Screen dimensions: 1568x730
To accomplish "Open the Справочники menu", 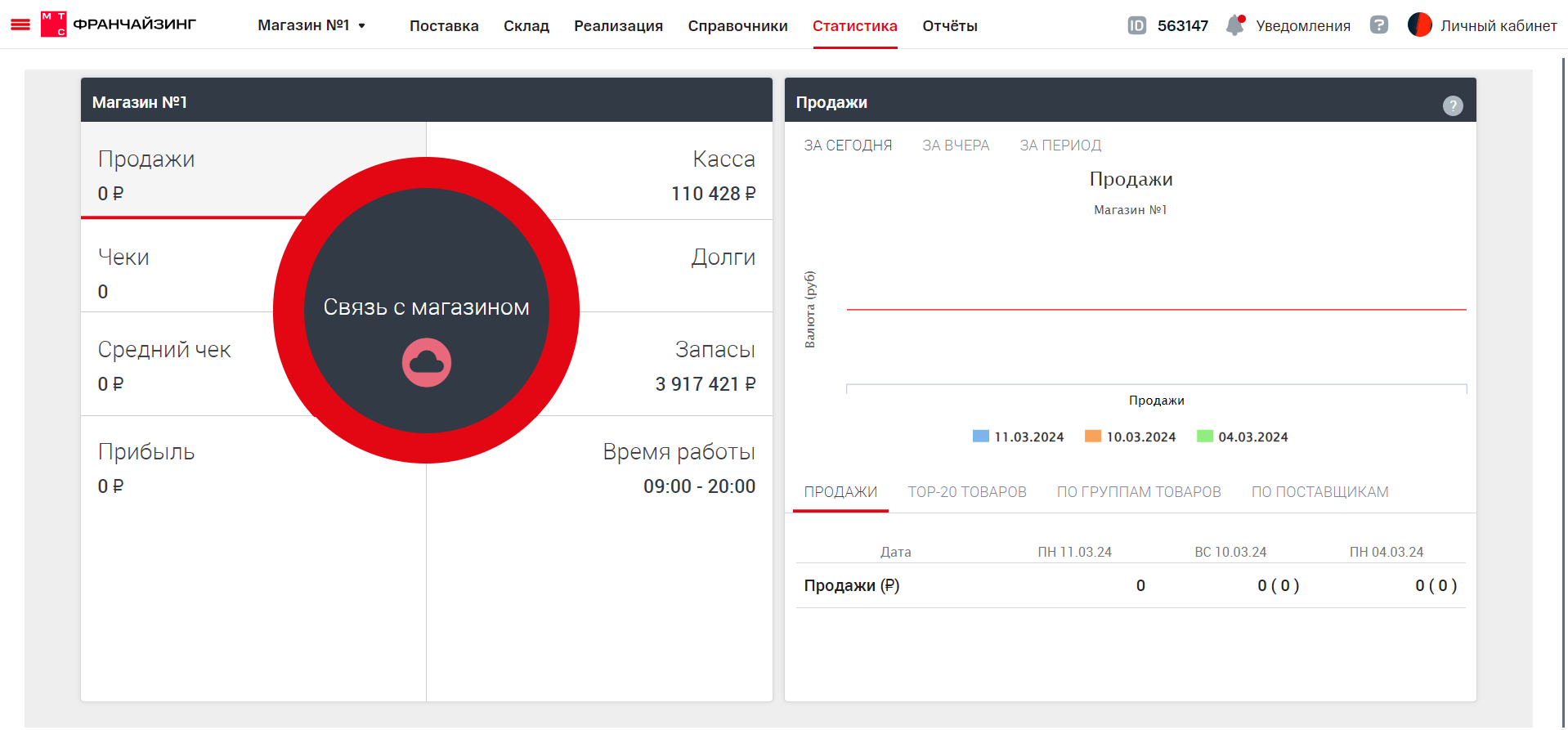I will point(737,25).
